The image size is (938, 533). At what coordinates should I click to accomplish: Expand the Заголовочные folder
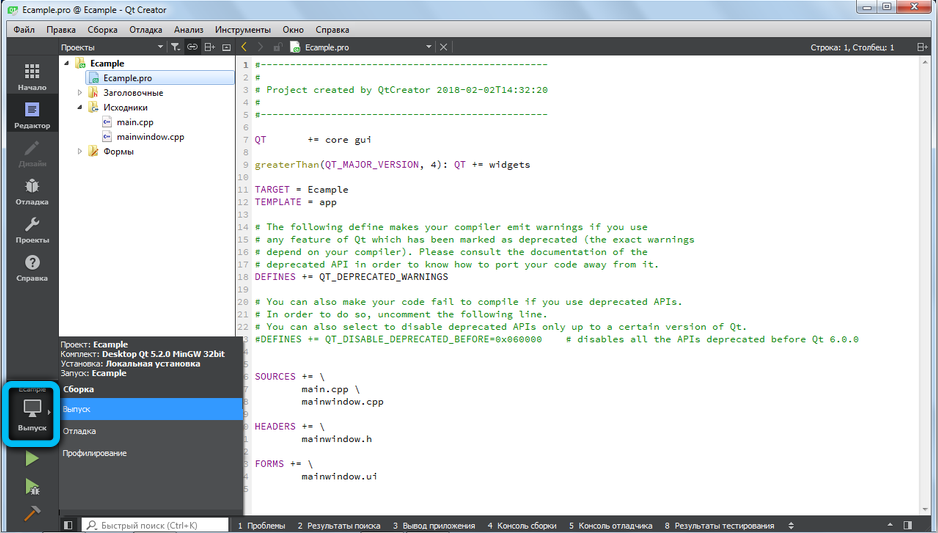(80, 93)
